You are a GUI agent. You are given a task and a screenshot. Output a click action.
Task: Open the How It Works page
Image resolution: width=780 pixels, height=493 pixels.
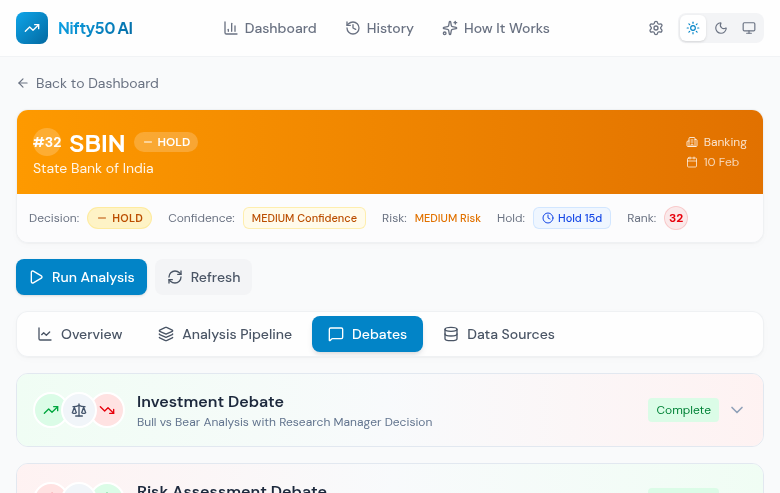click(x=496, y=28)
